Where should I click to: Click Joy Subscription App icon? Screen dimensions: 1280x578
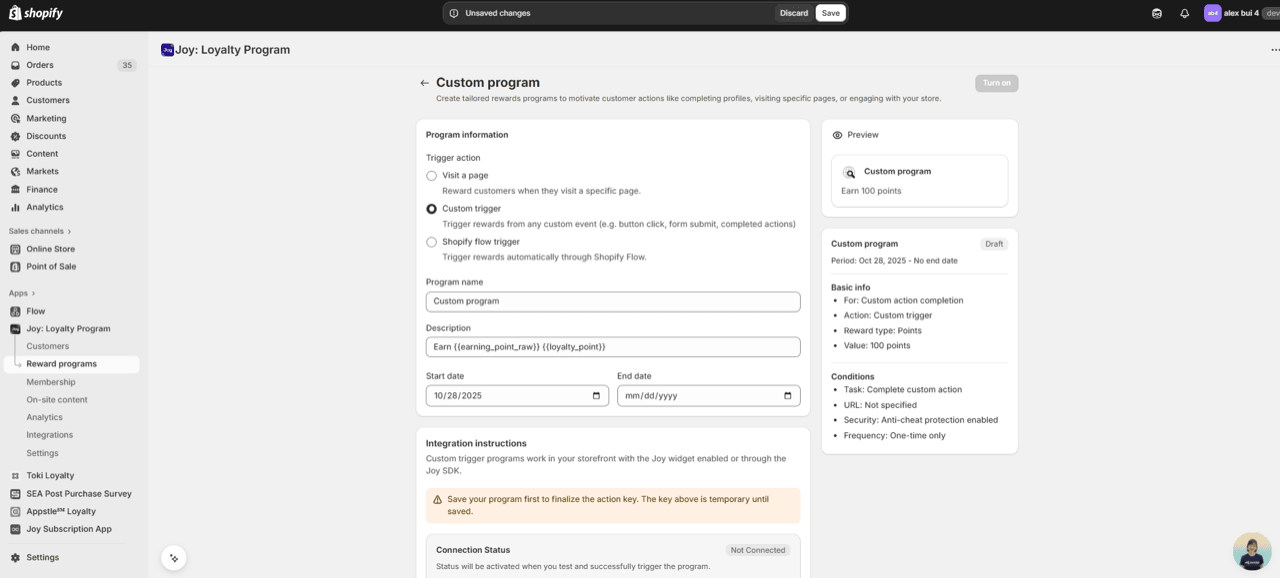point(15,529)
